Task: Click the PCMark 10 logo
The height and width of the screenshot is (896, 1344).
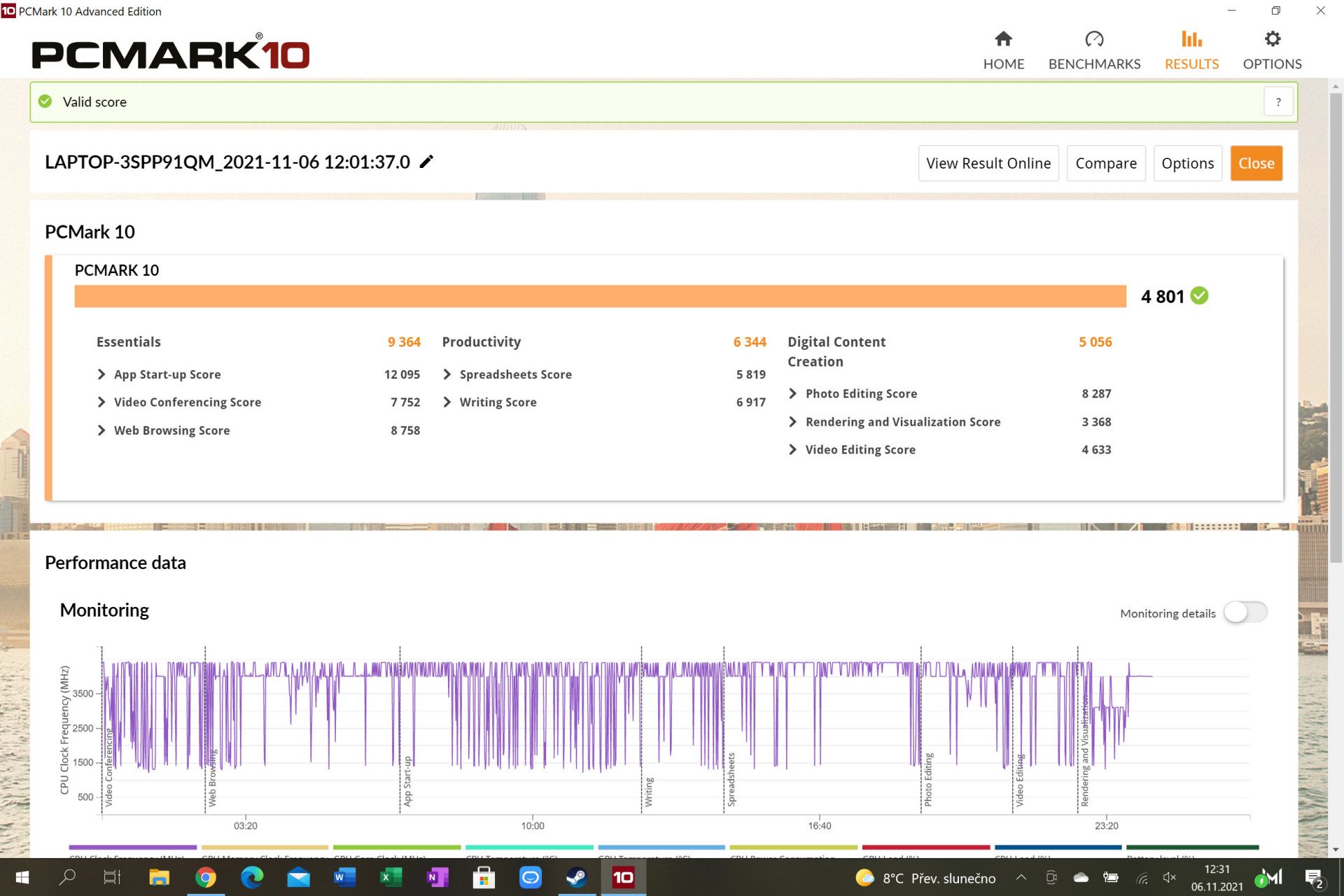Action: coord(170,52)
